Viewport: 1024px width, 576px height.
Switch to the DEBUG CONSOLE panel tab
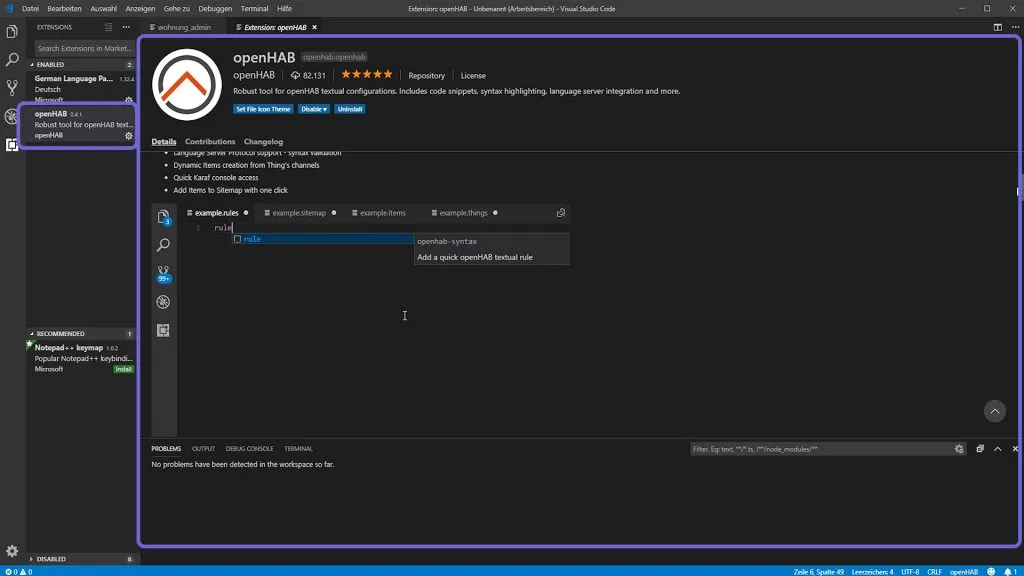[x=249, y=449]
